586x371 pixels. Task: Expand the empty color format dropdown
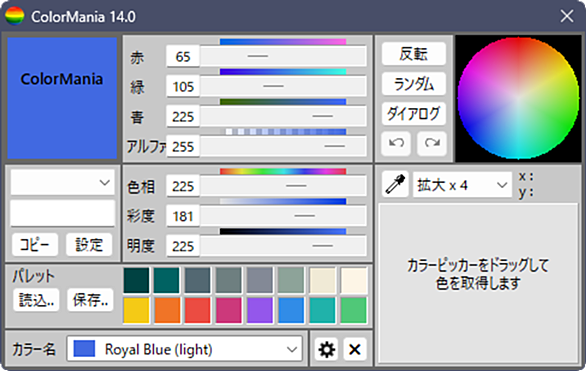click(x=62, y=182)
